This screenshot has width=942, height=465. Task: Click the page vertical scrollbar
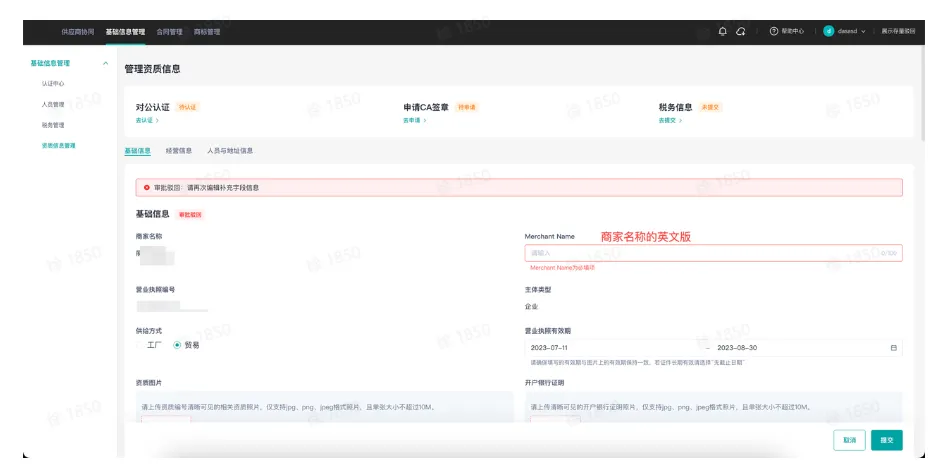point(924,96)
